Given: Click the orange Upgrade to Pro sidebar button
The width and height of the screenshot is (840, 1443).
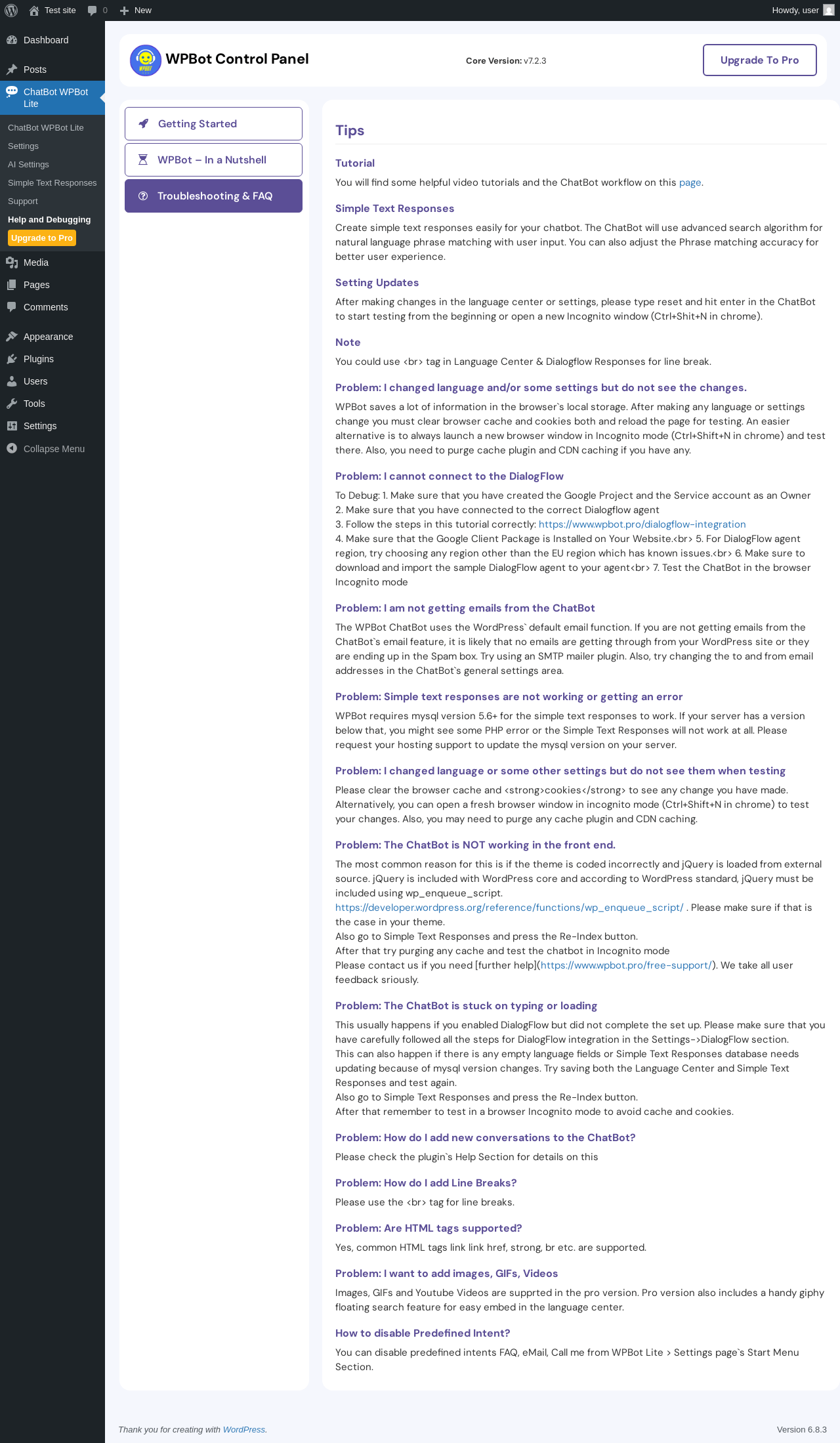Looking at the screenshot, I should pyautogui.click(x=42, y=238).
